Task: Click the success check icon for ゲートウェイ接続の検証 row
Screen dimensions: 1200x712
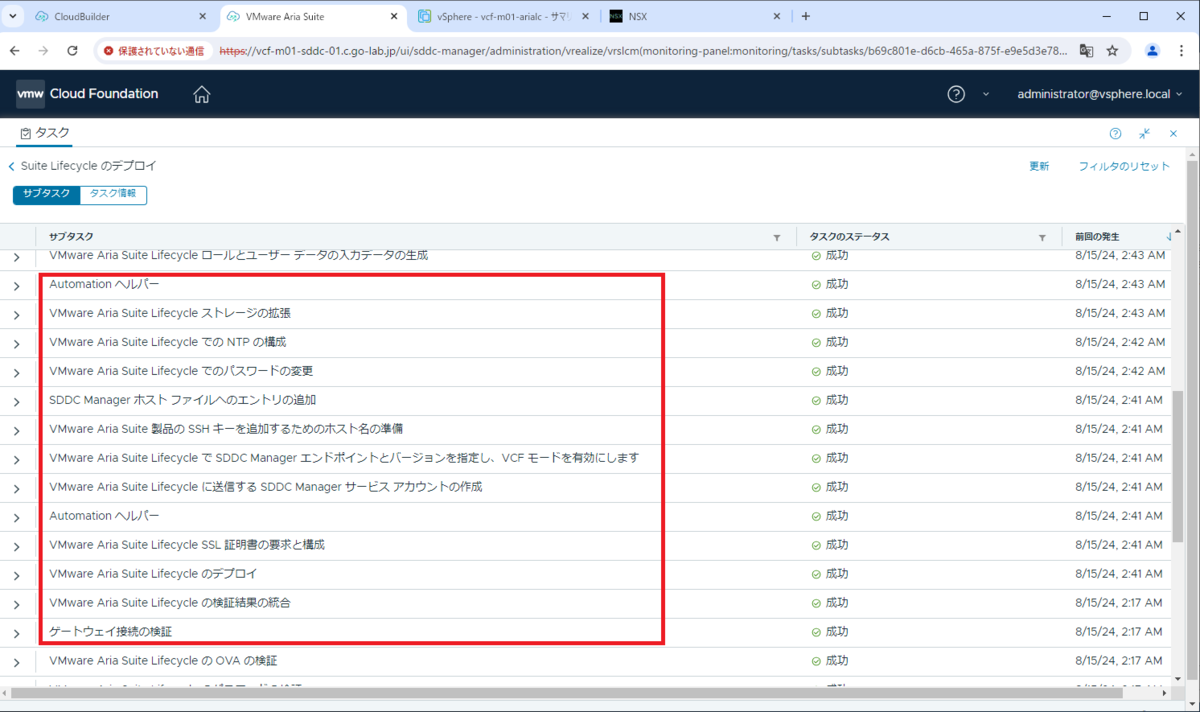Action: pyautogui.click(x=816, y=632)
